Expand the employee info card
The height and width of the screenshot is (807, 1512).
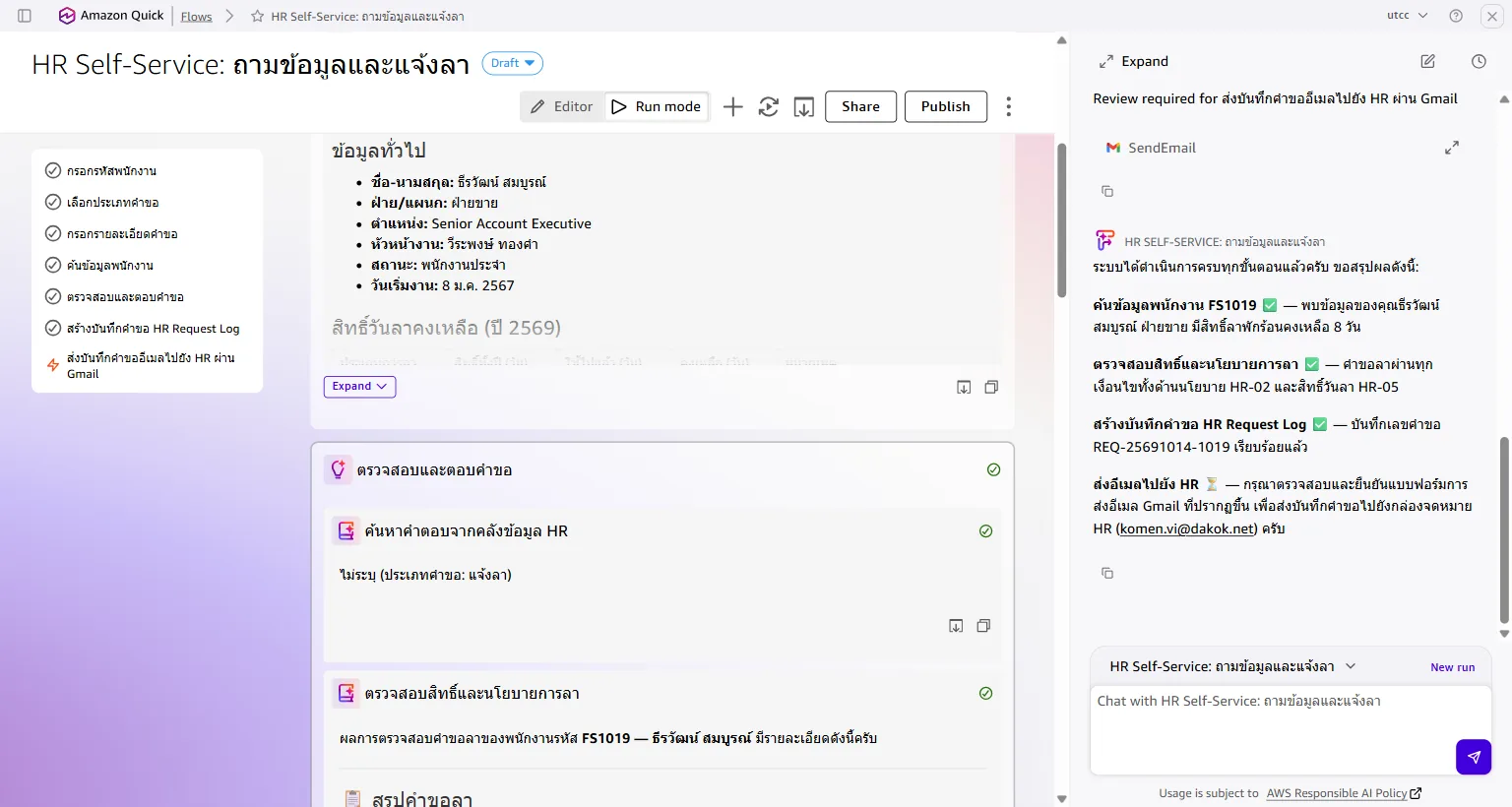pyautogui.click(x=359, y=387)
